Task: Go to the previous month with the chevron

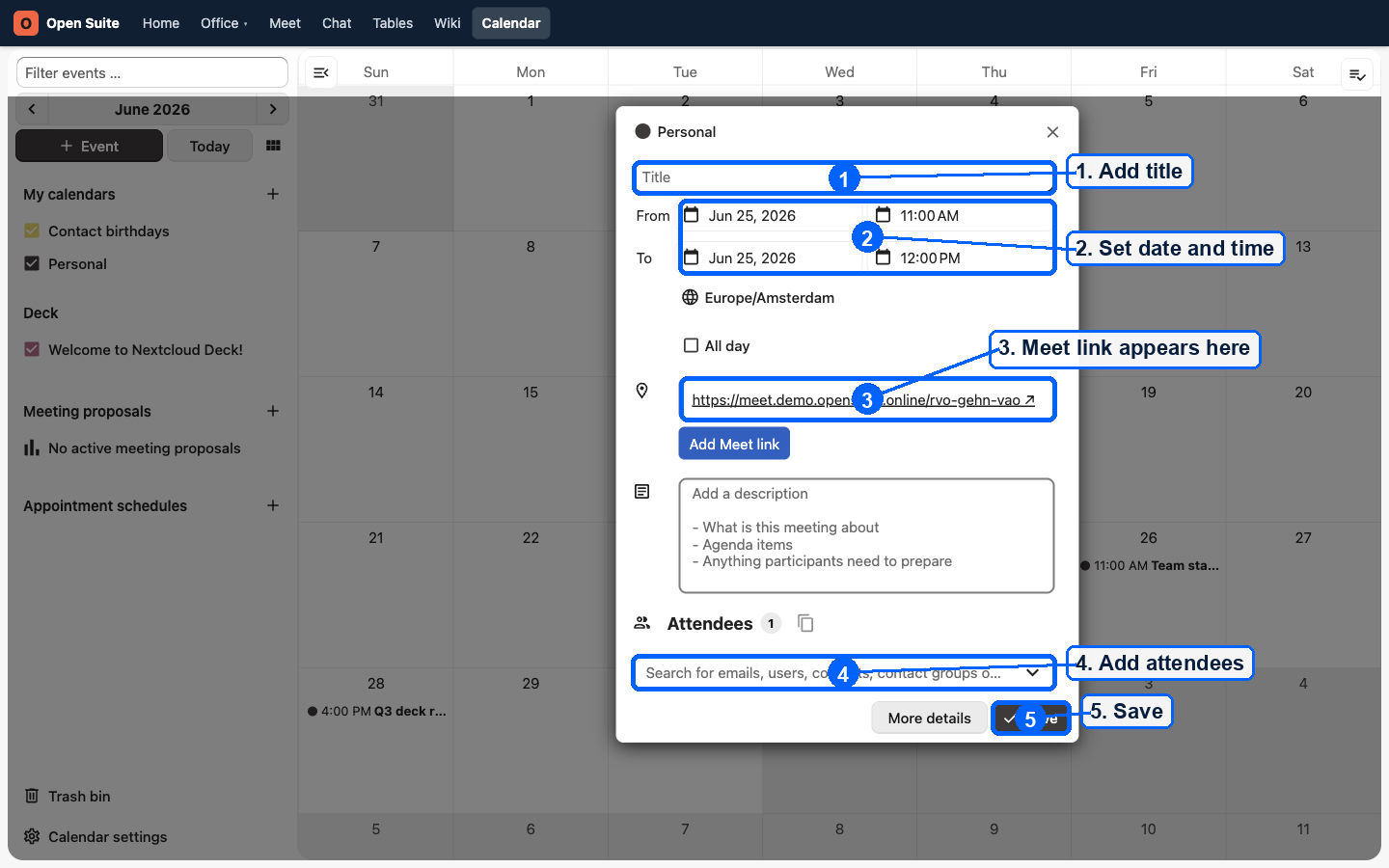Action: (x=32, y=109)
